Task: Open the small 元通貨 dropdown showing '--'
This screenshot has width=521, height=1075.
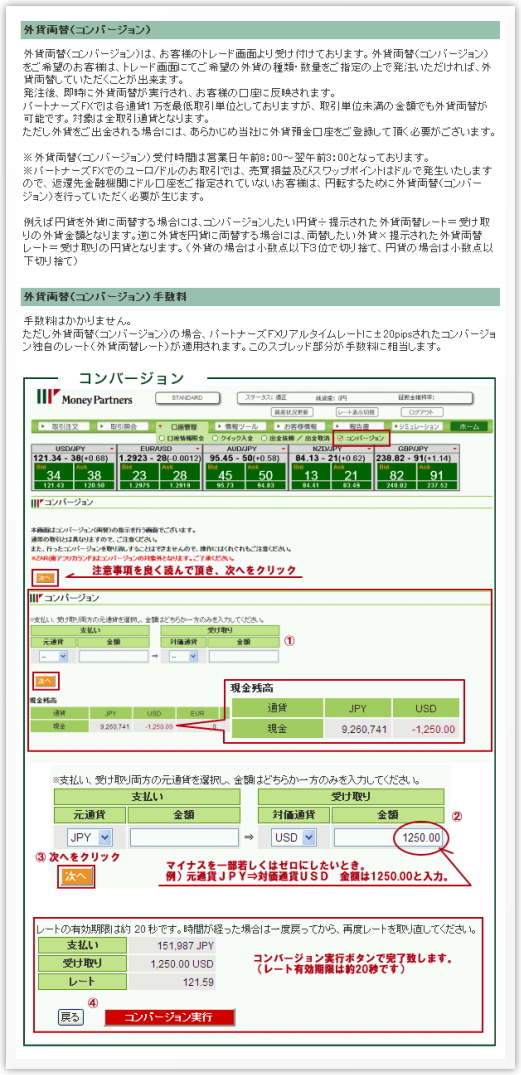Action: coord(52,657)
